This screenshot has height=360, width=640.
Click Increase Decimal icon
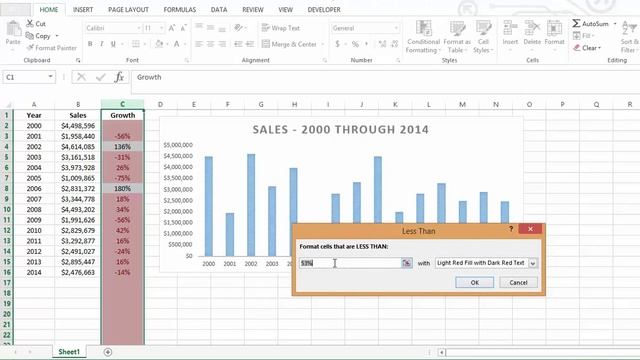pos(382,44)
